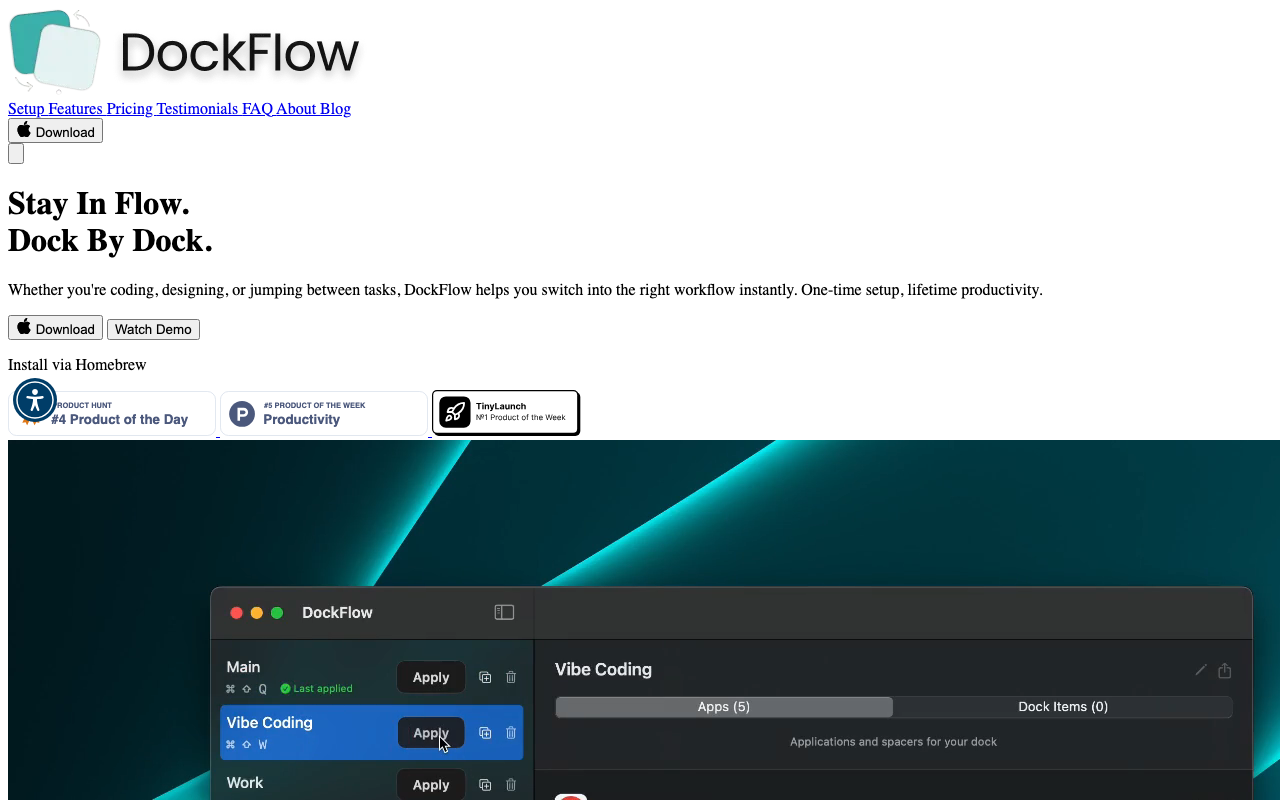This screenshot has width=1280, height=800.
Task: Apply the Main dock preset
Action: tap(431, 677)
